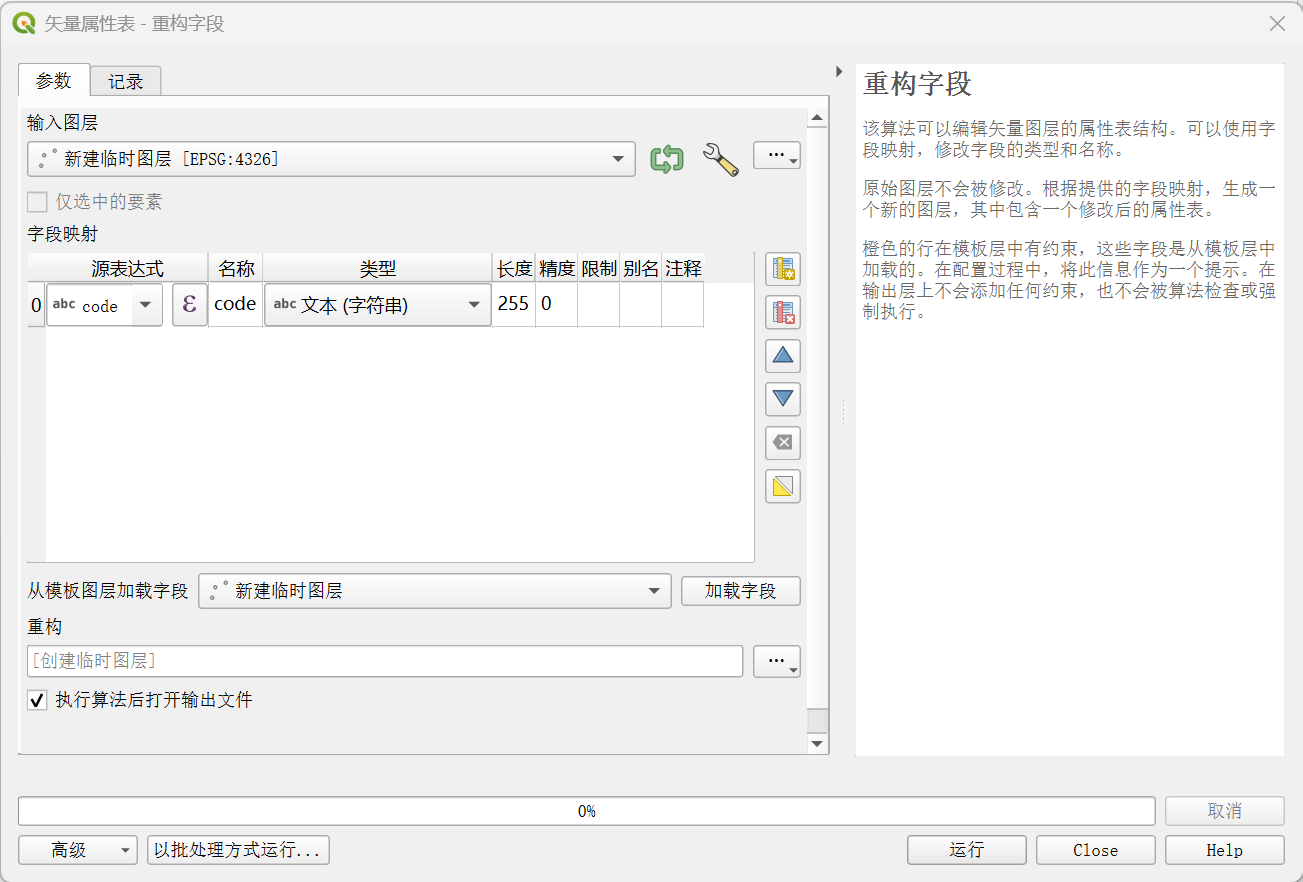This screenshot has width=1303, height=882.
Task: Click the 0% progress bar
Action: [587, 811]
